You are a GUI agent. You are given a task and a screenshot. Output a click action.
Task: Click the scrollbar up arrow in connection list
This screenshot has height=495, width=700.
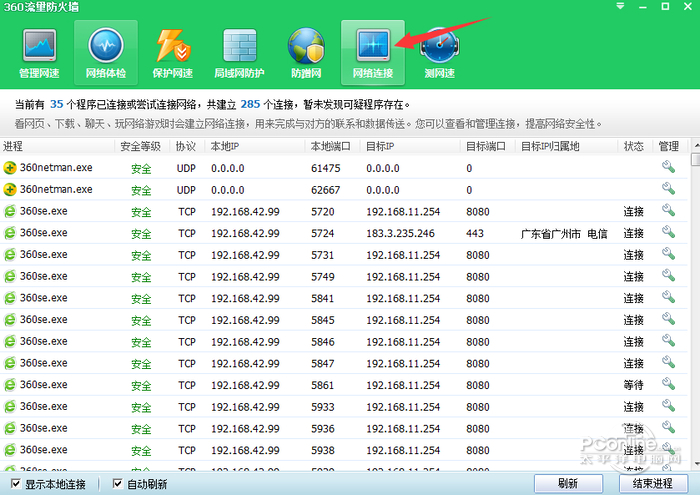695,159
